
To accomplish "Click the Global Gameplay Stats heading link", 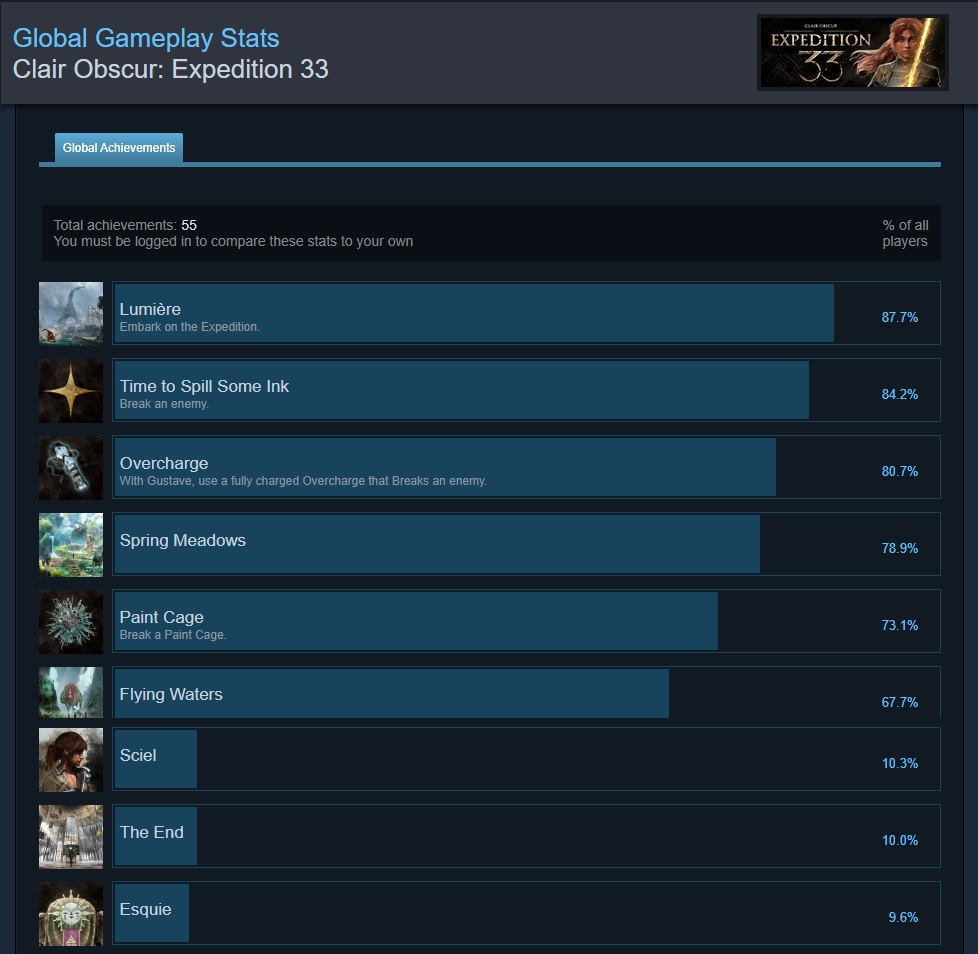I will [x=146, y=38].
